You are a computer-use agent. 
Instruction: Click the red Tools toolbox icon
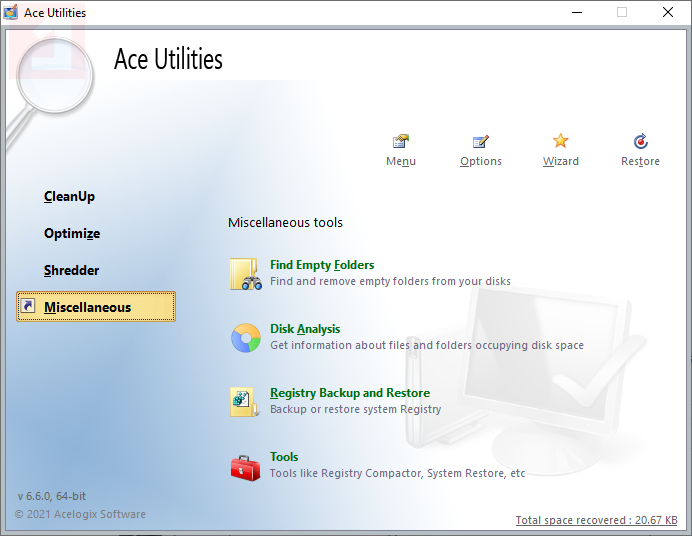[x=245, y=468]
